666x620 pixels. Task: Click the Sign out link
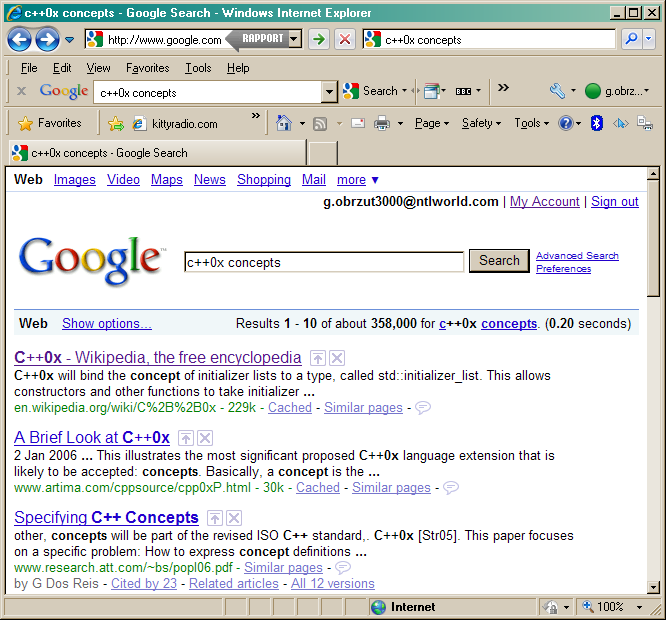click(615, 201)
